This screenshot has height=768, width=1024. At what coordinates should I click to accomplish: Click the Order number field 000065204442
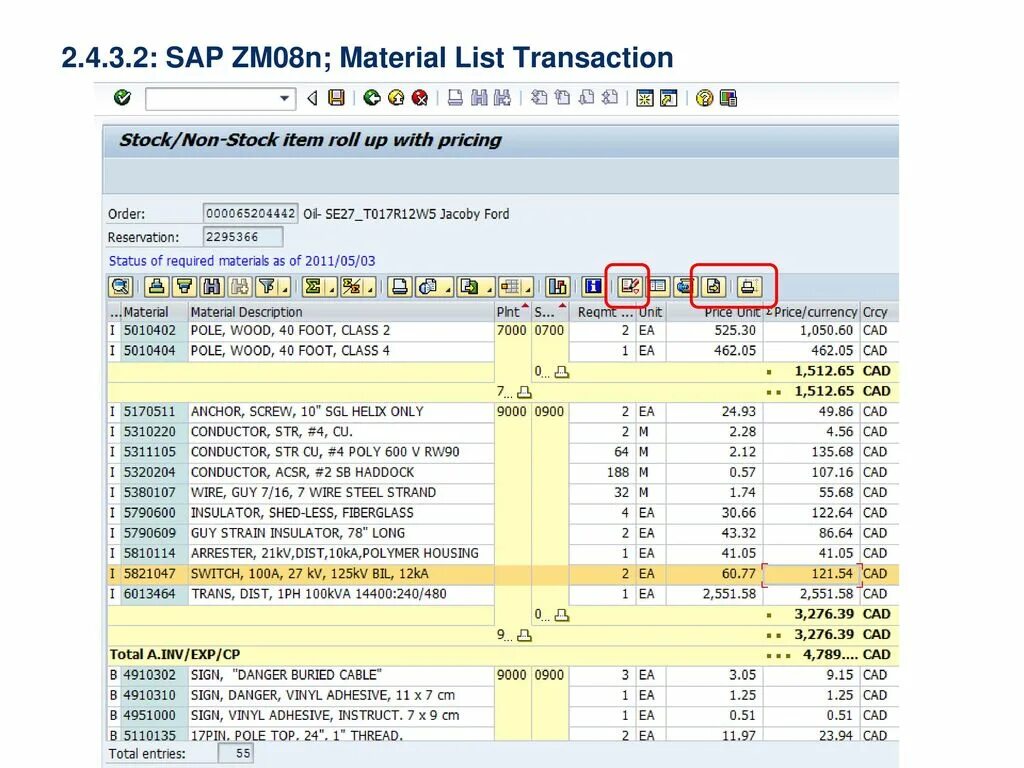coord(251,214)
